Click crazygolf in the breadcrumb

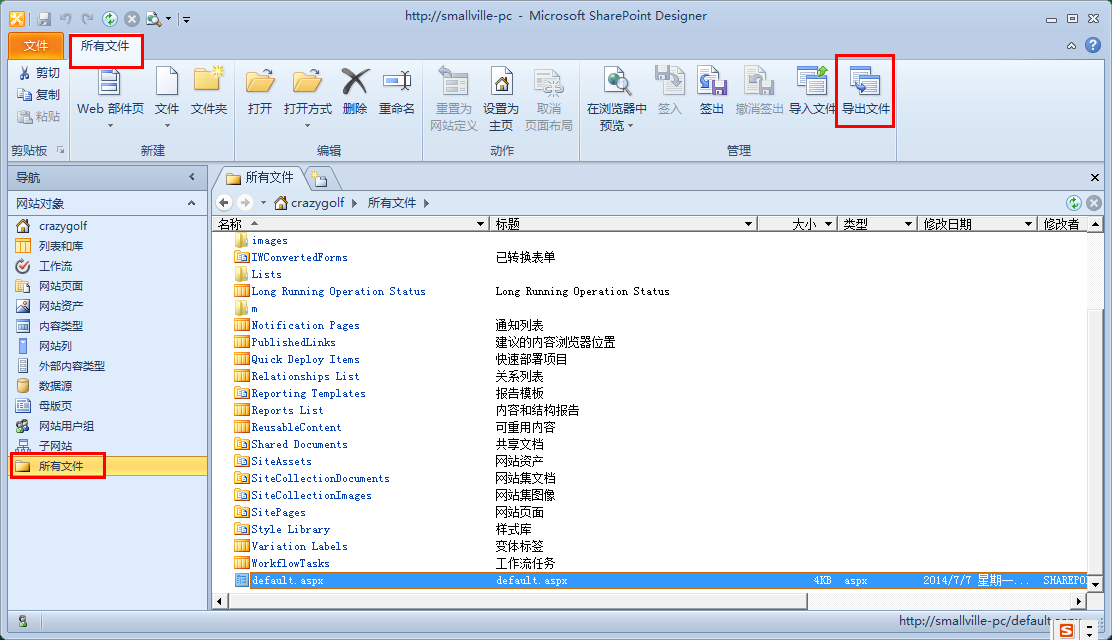pyautogui.click(x=318, y=203)
